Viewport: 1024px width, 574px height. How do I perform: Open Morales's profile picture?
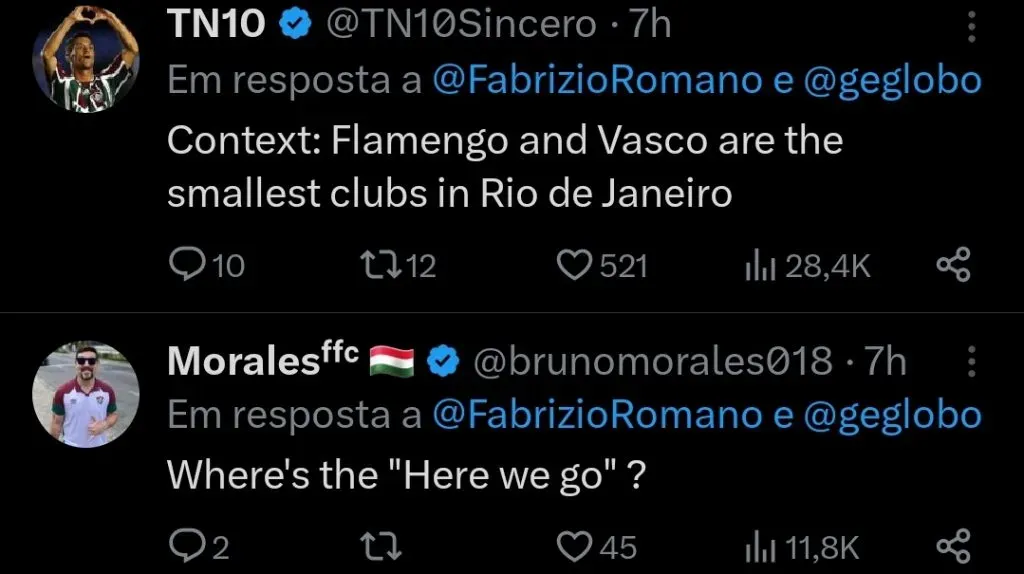pyautogui.click(x=85, y=393)
